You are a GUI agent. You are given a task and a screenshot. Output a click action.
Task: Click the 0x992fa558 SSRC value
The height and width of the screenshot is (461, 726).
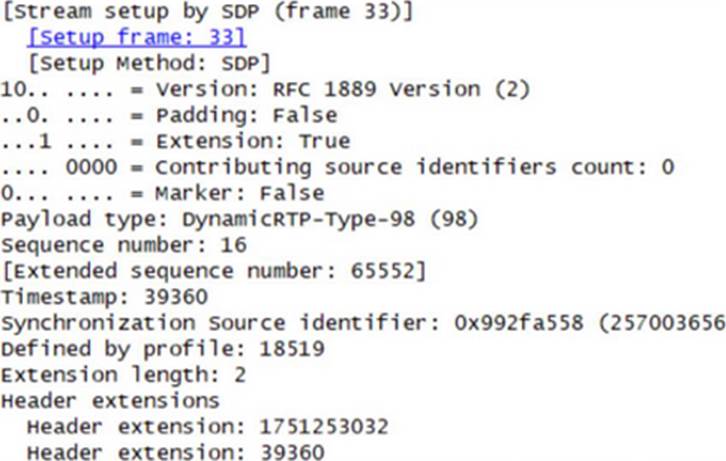[519, 323]
